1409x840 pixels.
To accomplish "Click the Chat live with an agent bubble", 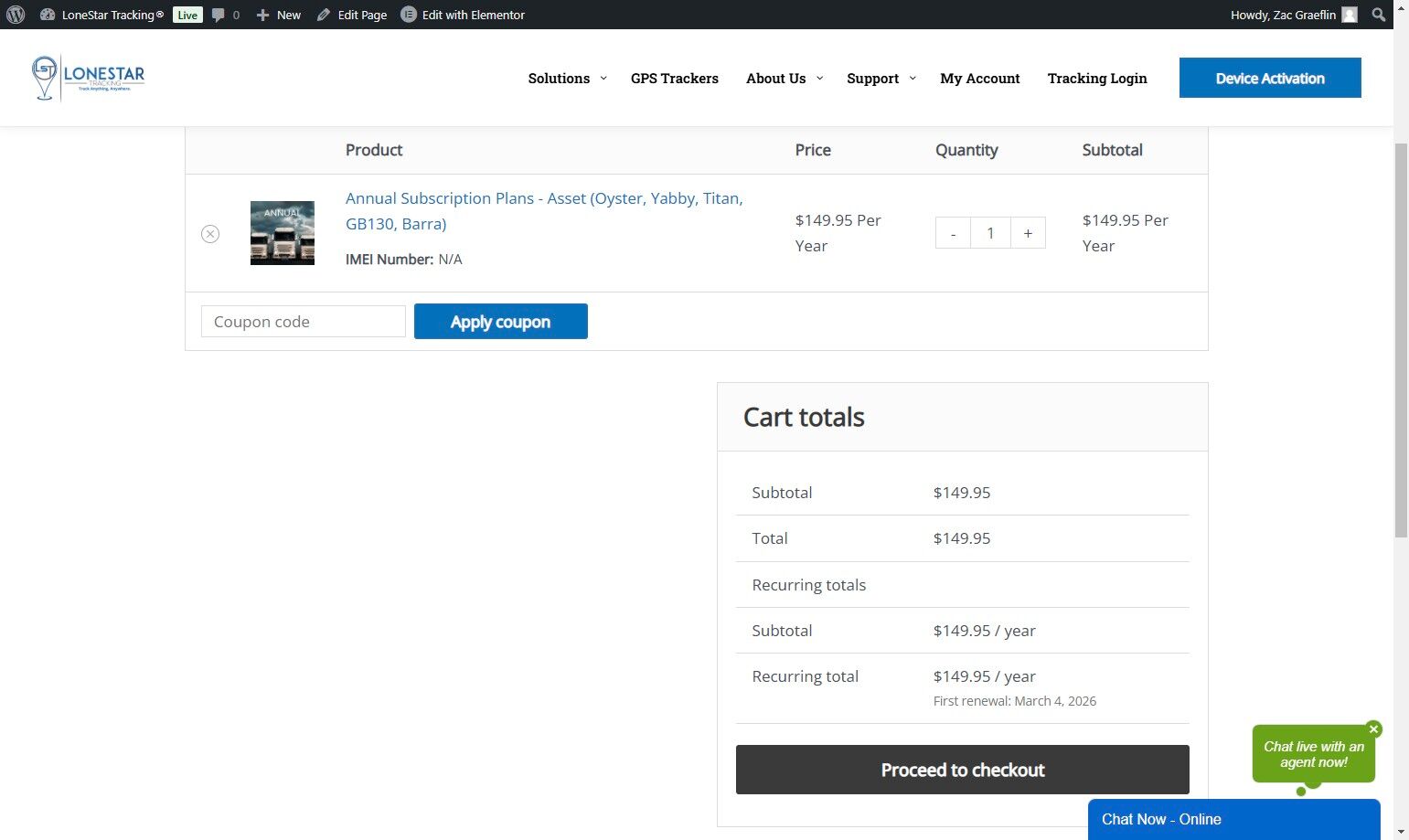I will [x=1314, y=754].
